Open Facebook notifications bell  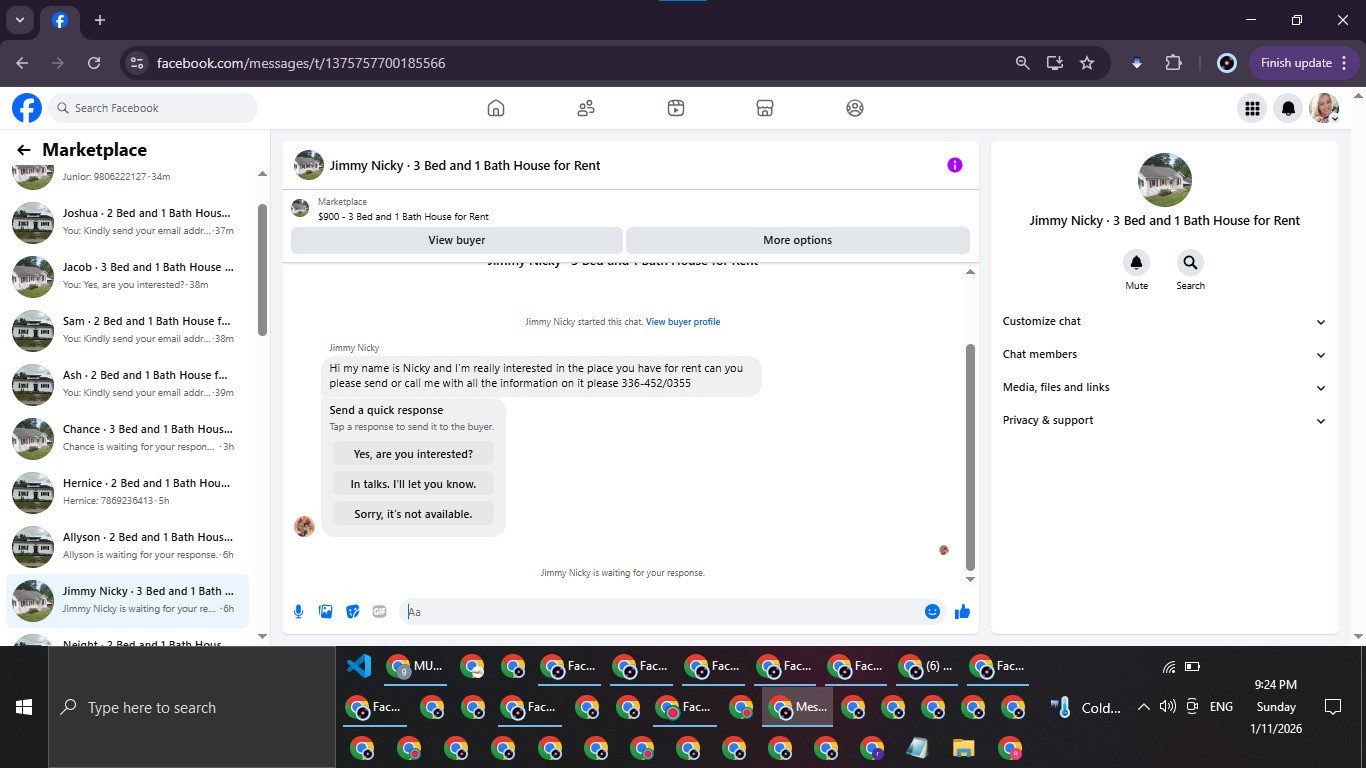1289,108
